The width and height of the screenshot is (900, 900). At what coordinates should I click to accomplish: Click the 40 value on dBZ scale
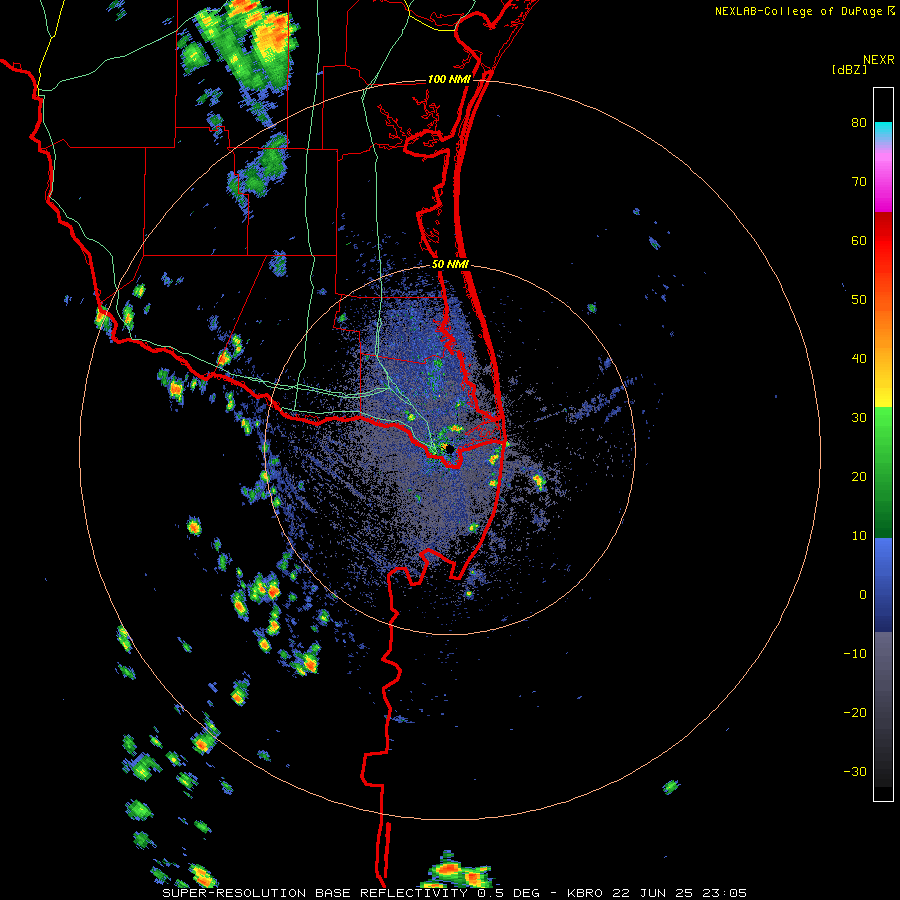point(859,359)
